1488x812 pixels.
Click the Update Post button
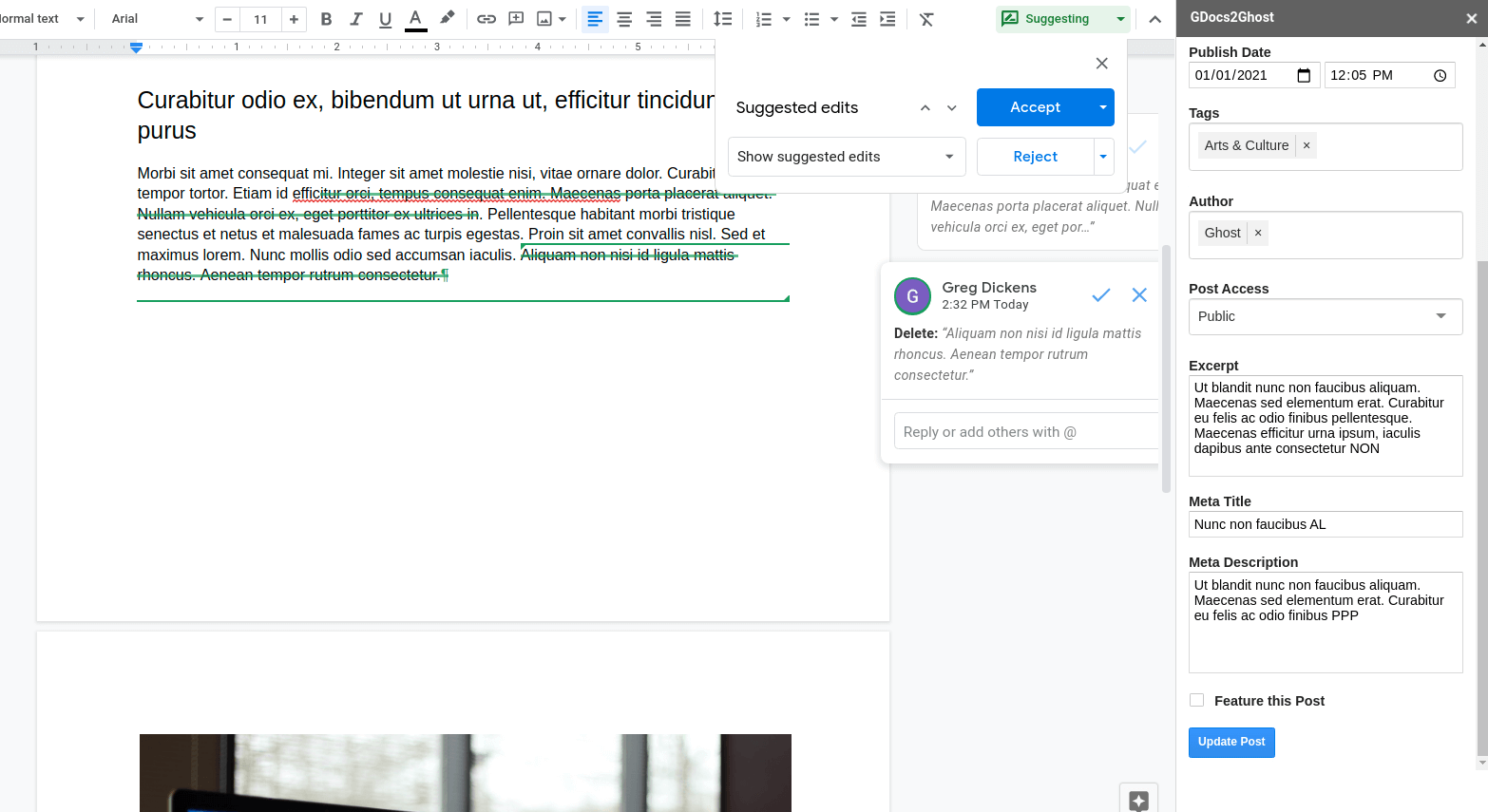1230,742
